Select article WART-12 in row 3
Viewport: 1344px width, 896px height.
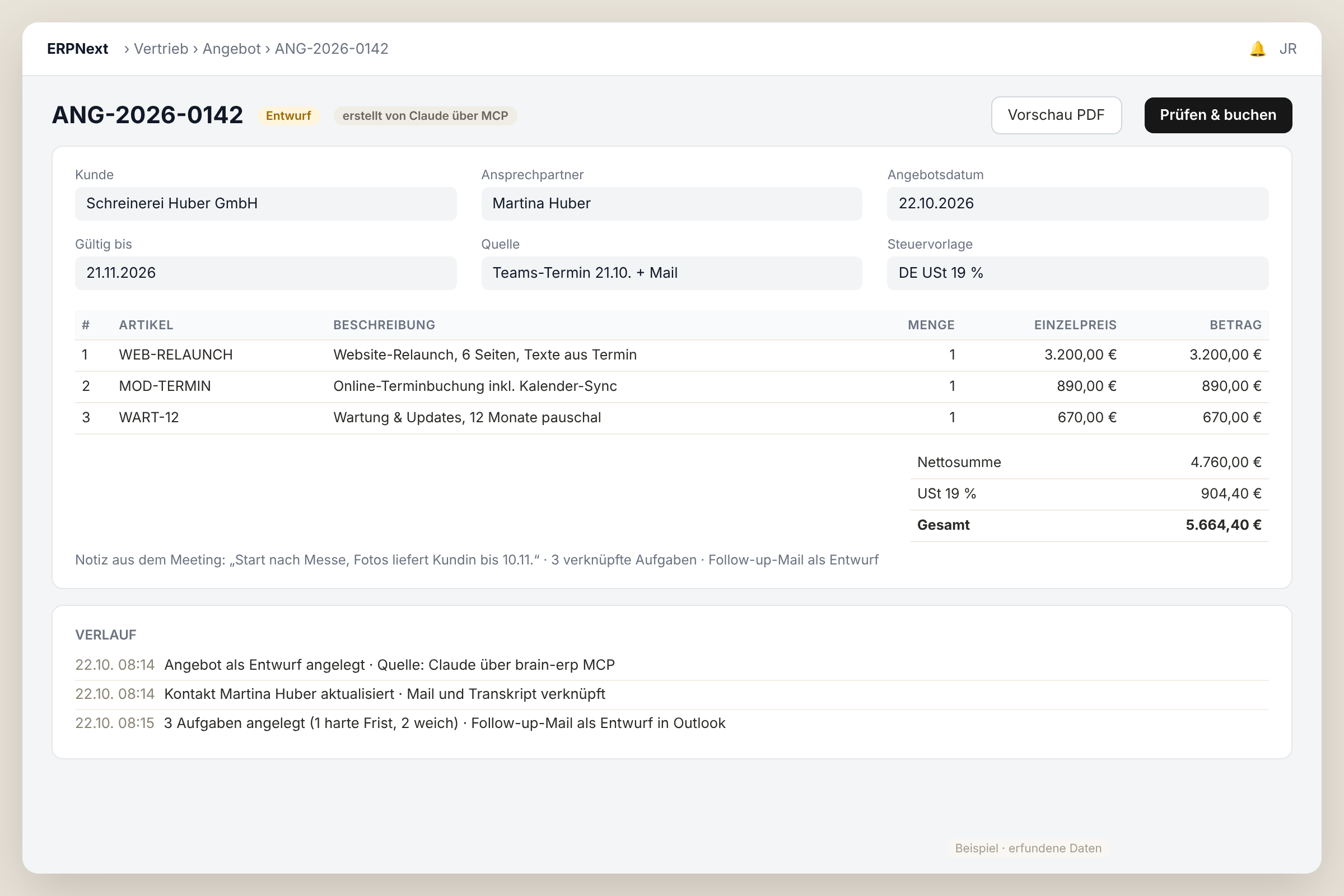(x=149, y=418)
